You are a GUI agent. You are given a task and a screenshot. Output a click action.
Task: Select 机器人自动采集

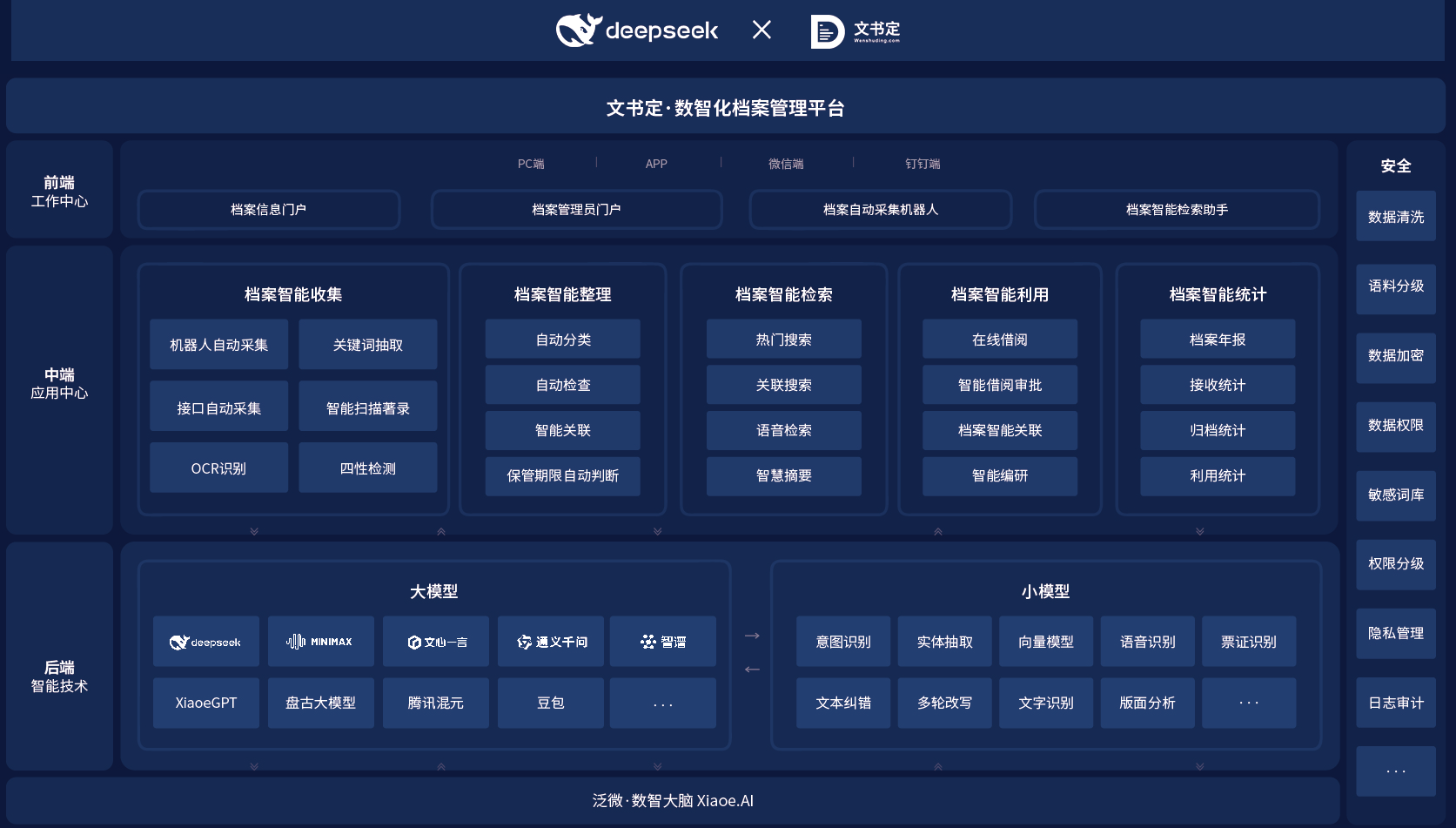click(219, 345)
